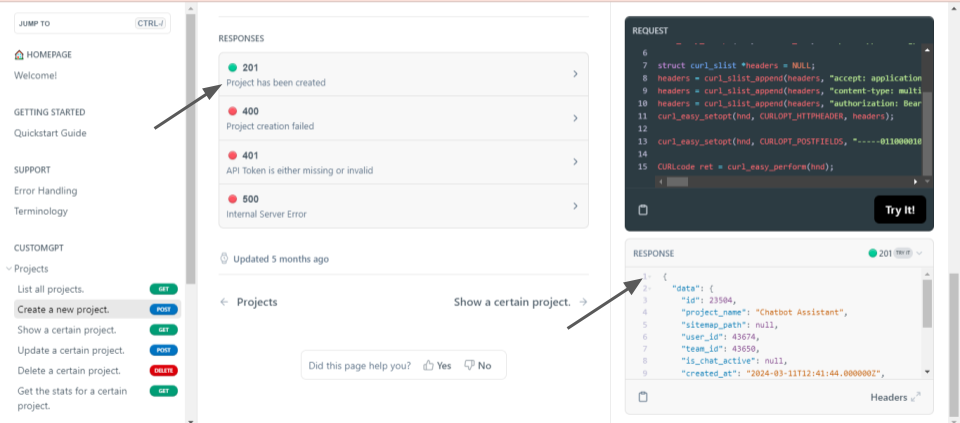Click the GET badge of List all projects

pyautogui.click(x=163, y=289)
